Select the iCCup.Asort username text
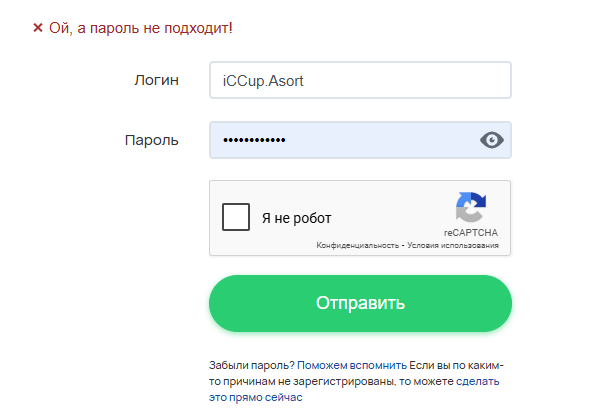This screenshot has height=409, width=589. click(x=263, y=81)
